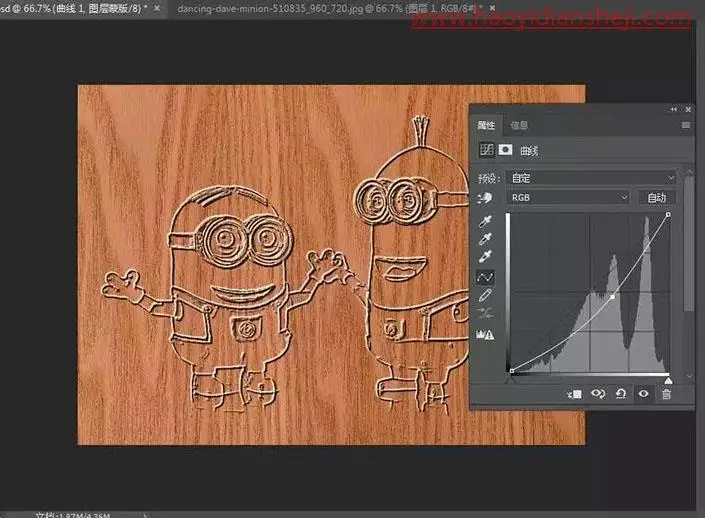Collapse the Properties panel with double arrows

pos(674,109)
